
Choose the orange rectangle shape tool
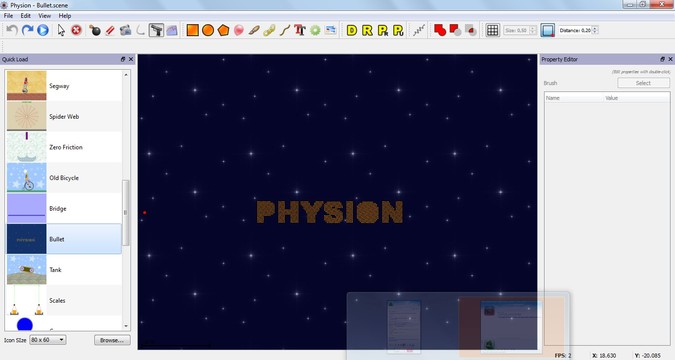[192, 30]
